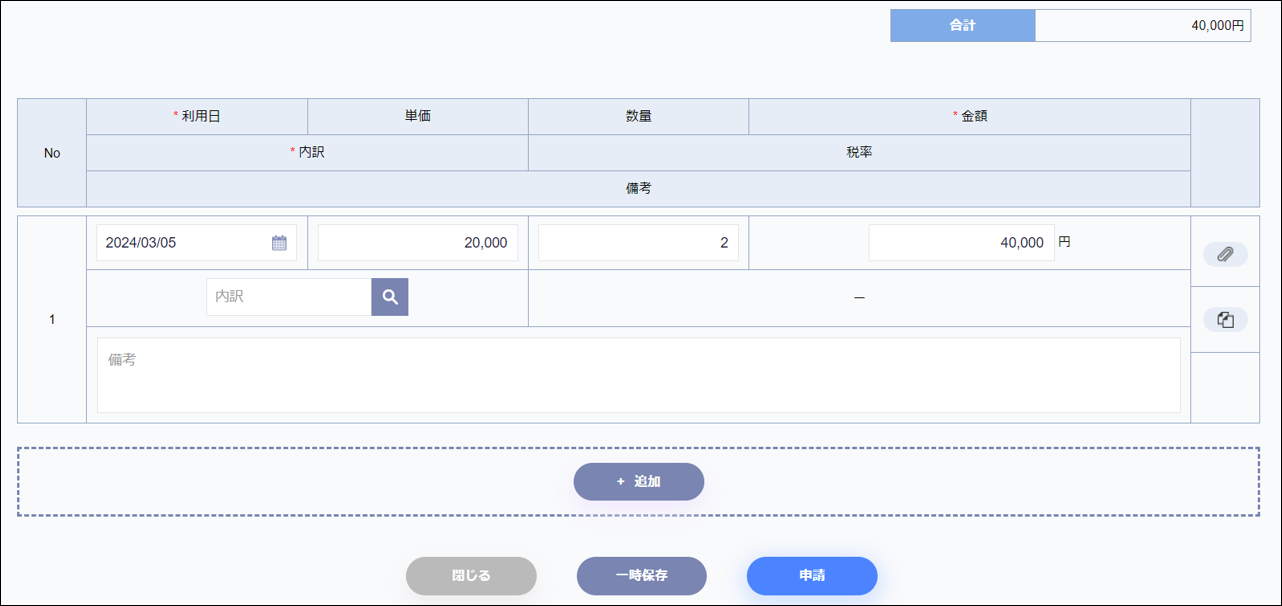Copy row 1 with the duplicate icon

[1225, 320]
